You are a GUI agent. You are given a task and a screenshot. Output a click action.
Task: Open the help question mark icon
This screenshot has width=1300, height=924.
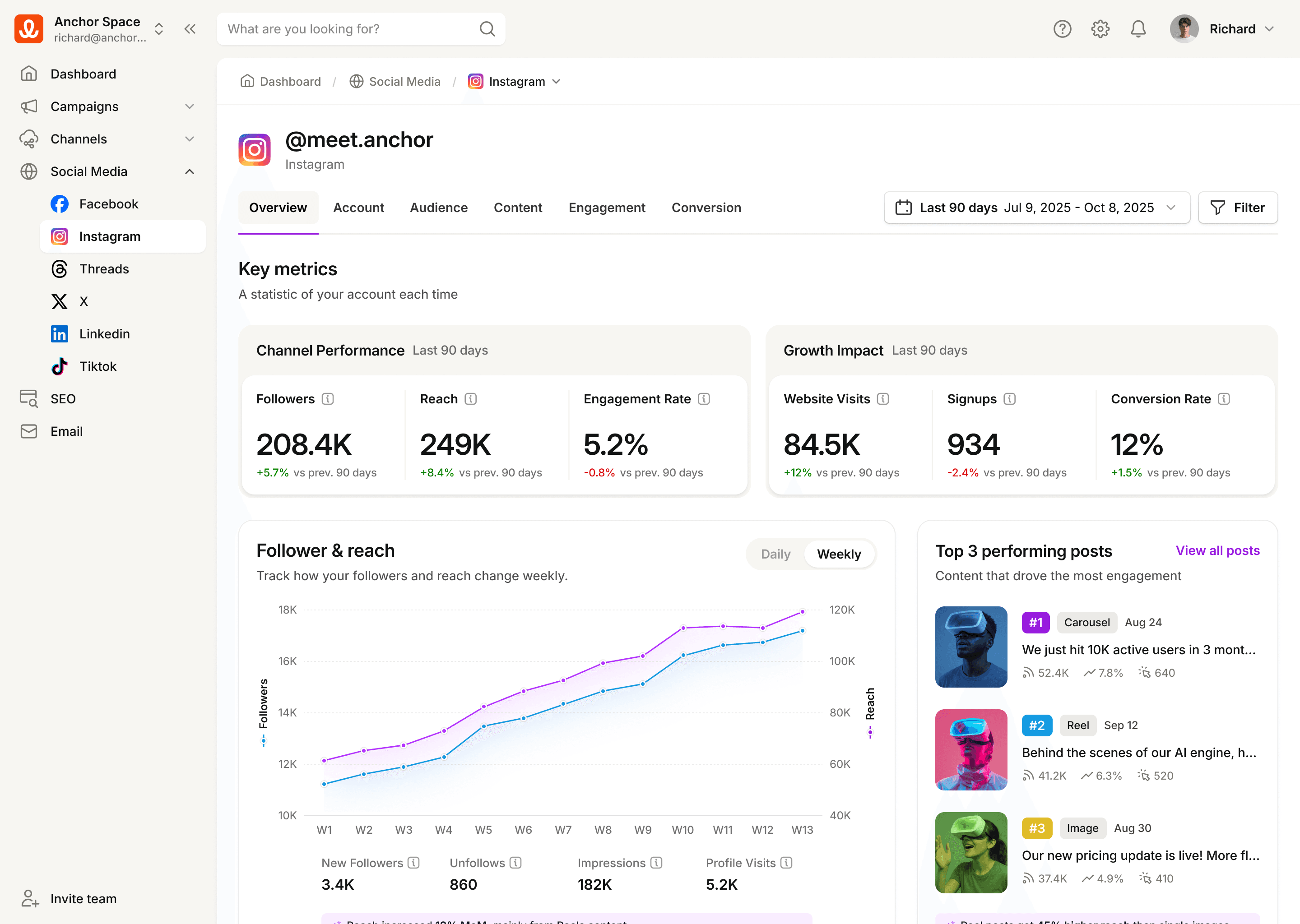(1062, 29)
